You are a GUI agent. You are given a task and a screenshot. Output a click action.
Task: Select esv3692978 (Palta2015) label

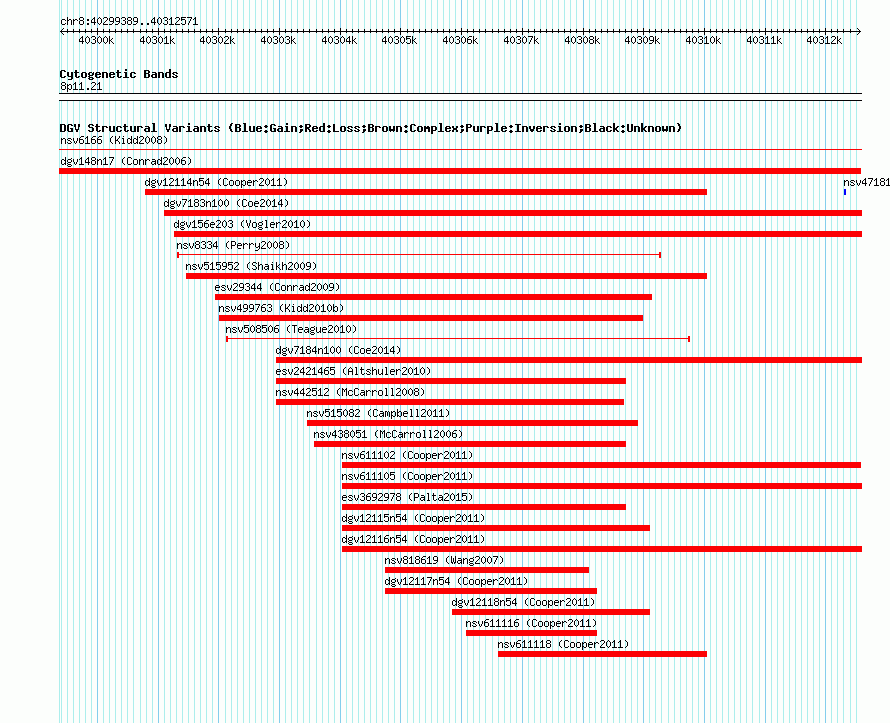[407, 497]
